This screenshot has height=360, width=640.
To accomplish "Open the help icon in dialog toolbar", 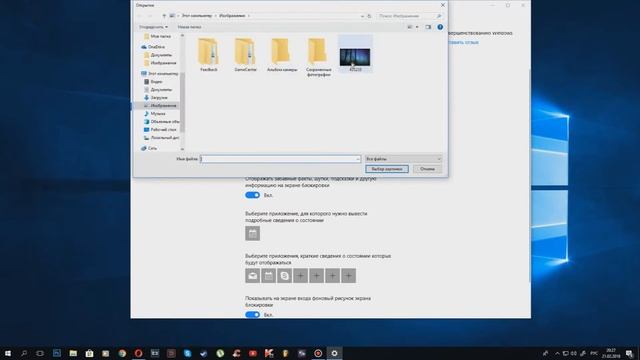I will [440, 27].
